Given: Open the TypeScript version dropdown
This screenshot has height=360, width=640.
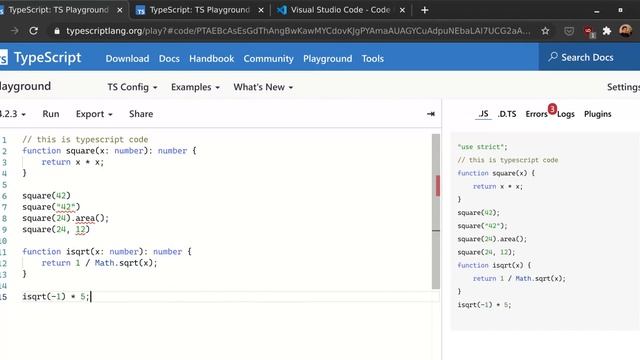Looking at the screenshot, I should click(12, 114).
